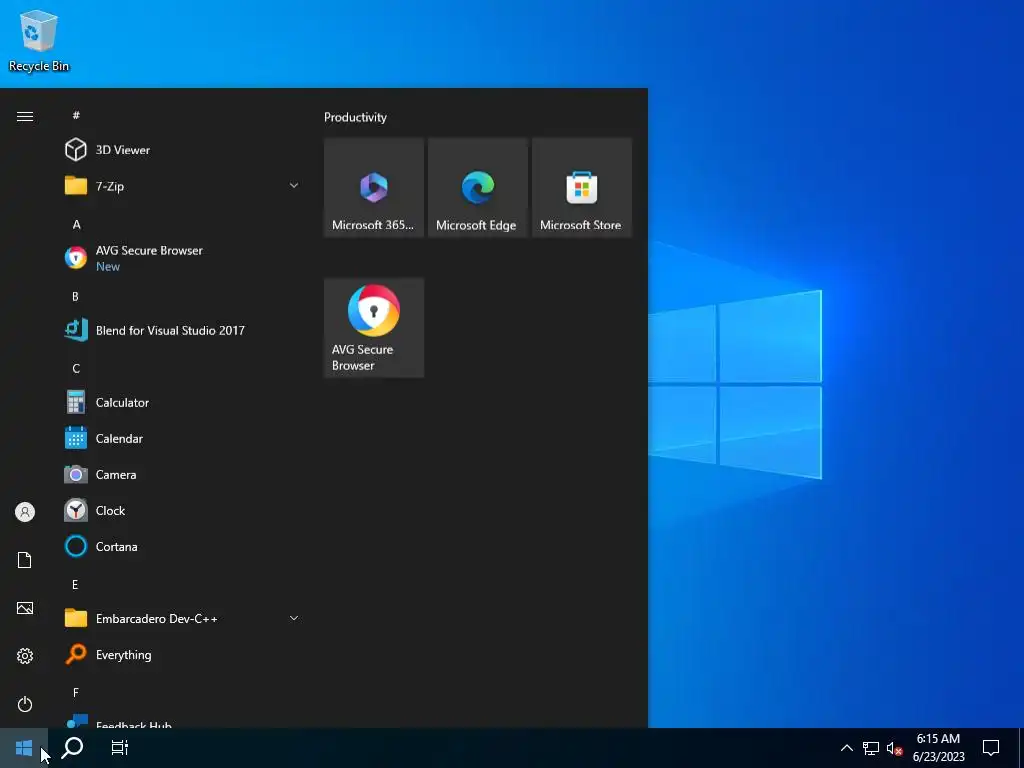Click the Power button icon
This screenshot has height=768, width=1024.
coord(25,704)
